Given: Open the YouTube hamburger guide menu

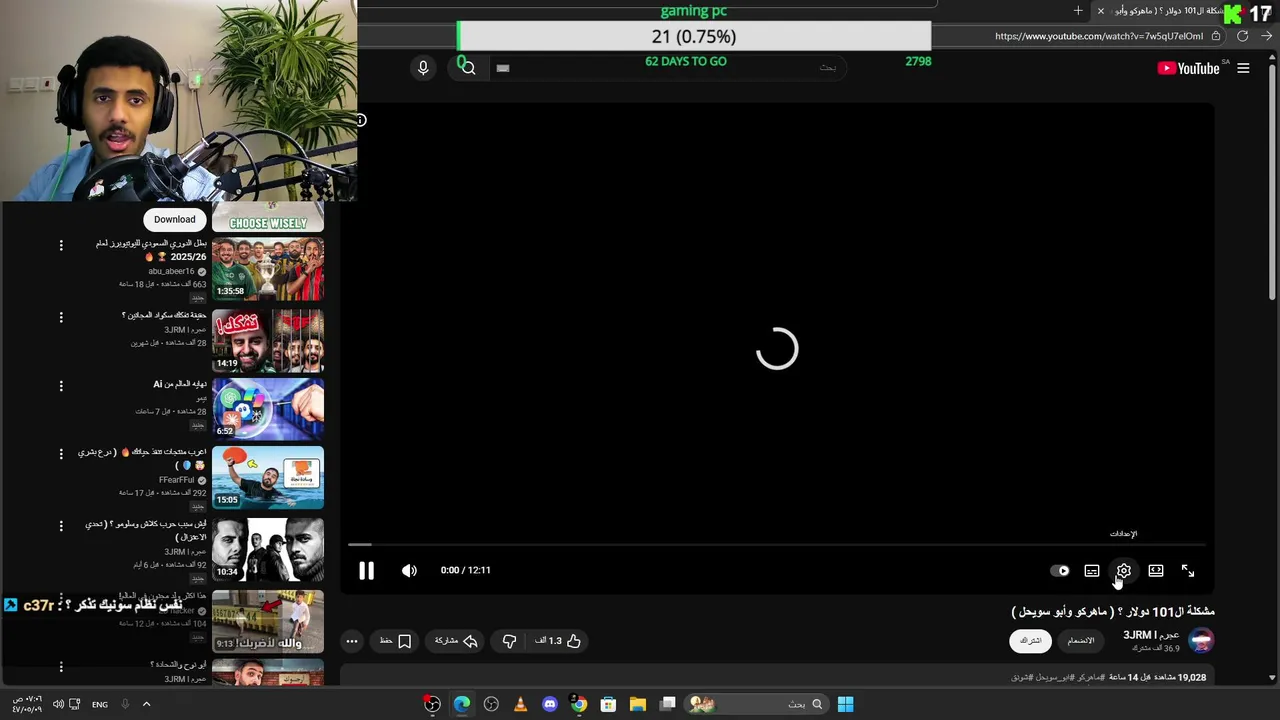Looking at the screenshot, I should tap(1243, 68).
